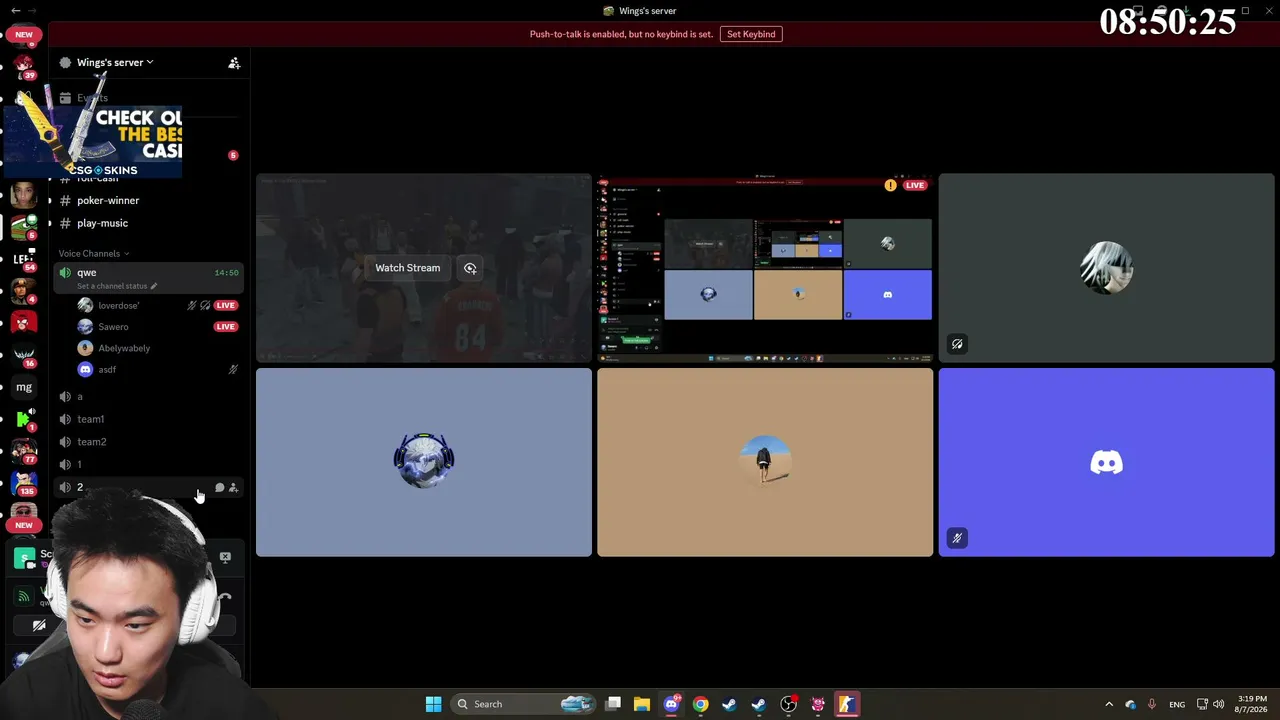Click the microphone icon in the system tray
The image size is (1280, 720).
[1152, 704]
